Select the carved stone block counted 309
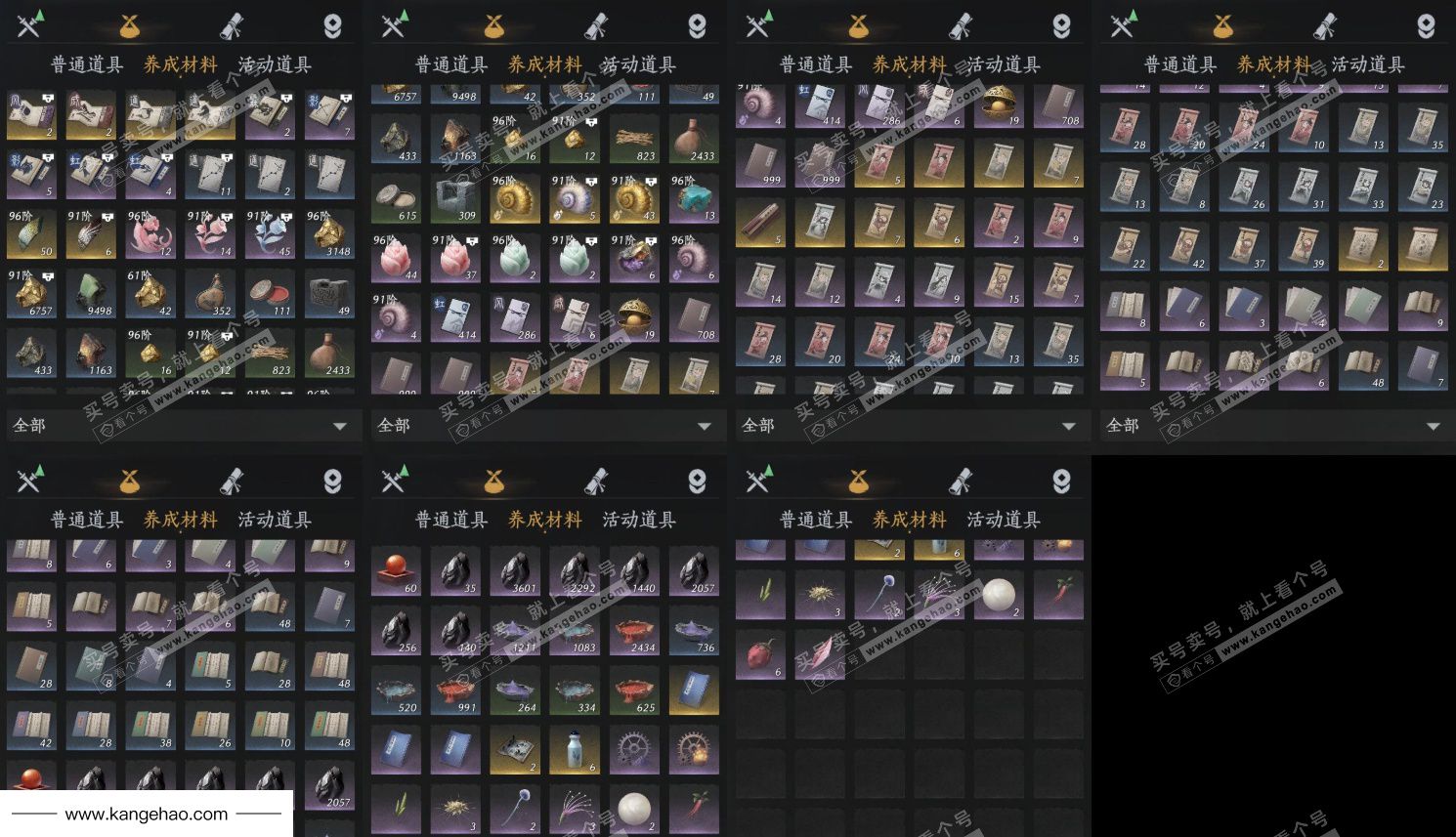Image resolution: width=1456 pixels, height=837 pixels. pos(455,199)
